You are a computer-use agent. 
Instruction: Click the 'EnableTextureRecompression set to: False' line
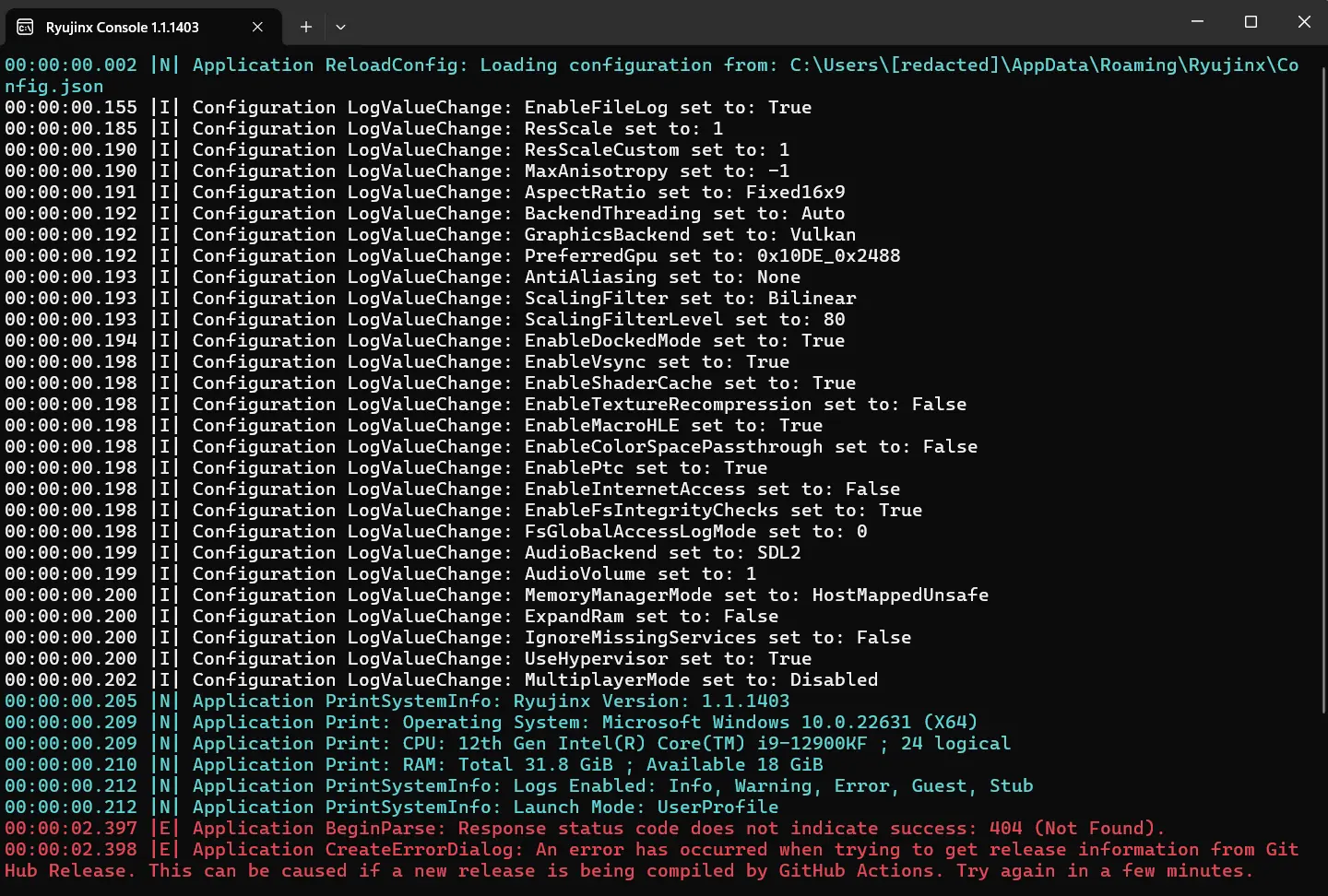[x=486, y=404]
